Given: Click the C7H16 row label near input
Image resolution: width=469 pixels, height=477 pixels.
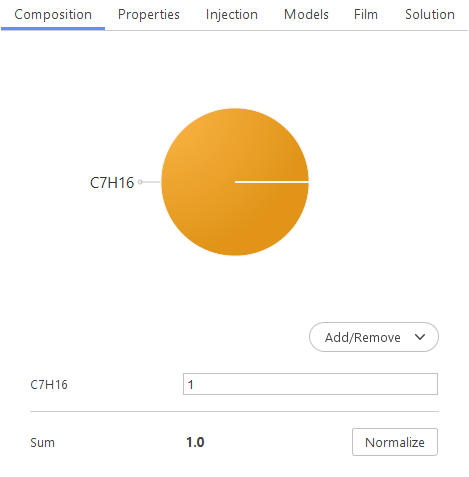Looking at the screenshot, I should 49,385.
